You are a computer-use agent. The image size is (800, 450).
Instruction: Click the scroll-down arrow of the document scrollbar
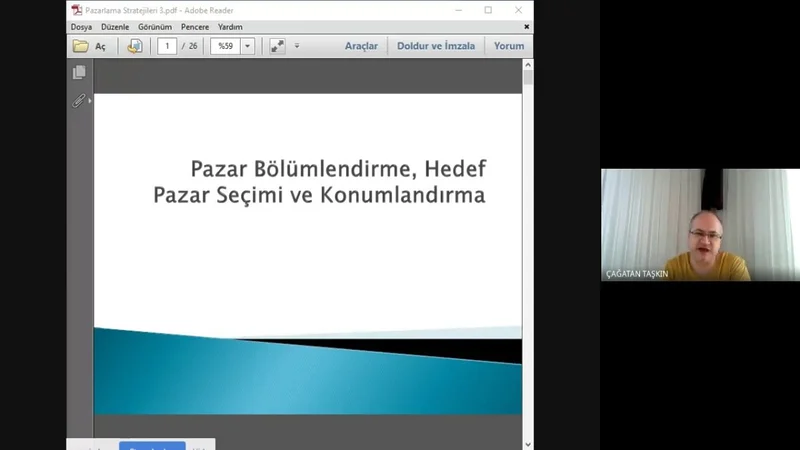point(528,445)
